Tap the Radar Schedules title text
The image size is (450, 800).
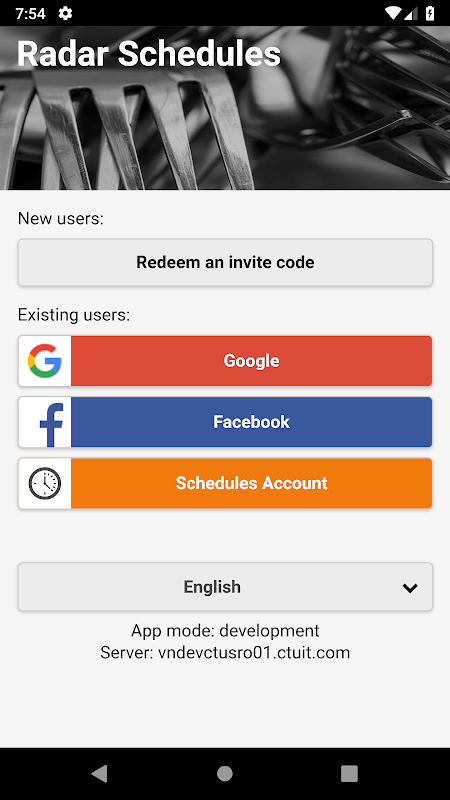[x=149, y=54]
